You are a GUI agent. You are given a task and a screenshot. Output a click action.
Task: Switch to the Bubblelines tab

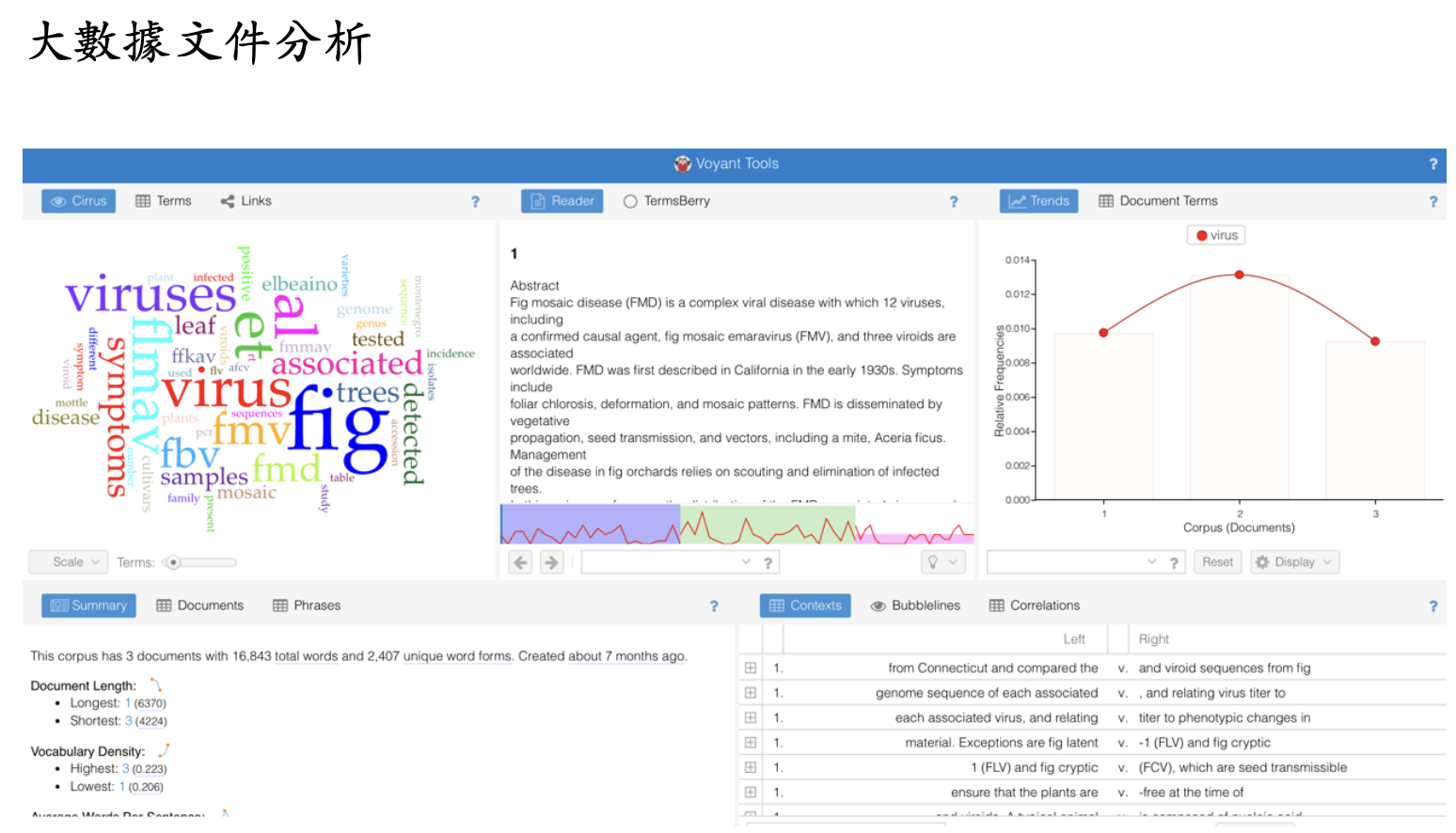pyautogui.click(x=915, y=605)
